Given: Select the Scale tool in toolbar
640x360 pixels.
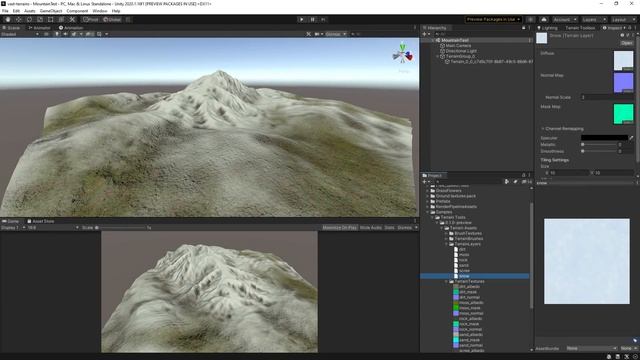Looking at the screenshot, I should pos(40,19).
